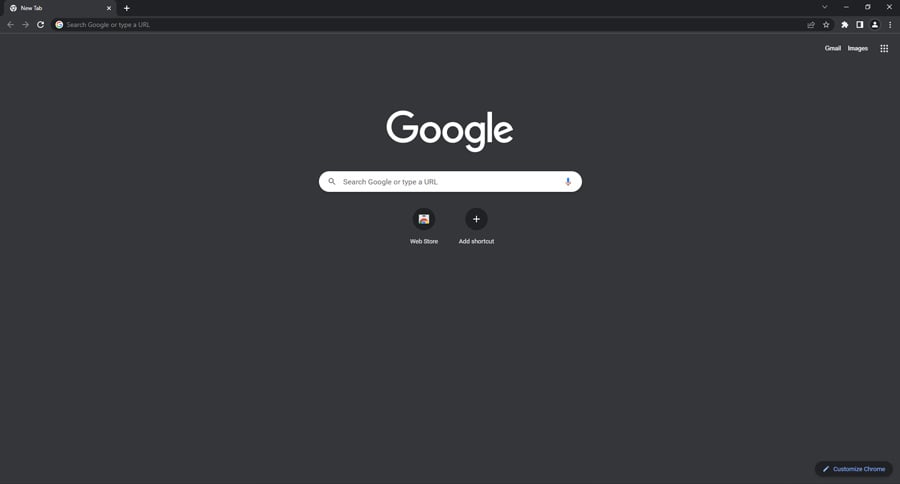Viewport: 900px width, 484px height.
Task: Bookmark this tab with the star icon
Action: [826, 25]
